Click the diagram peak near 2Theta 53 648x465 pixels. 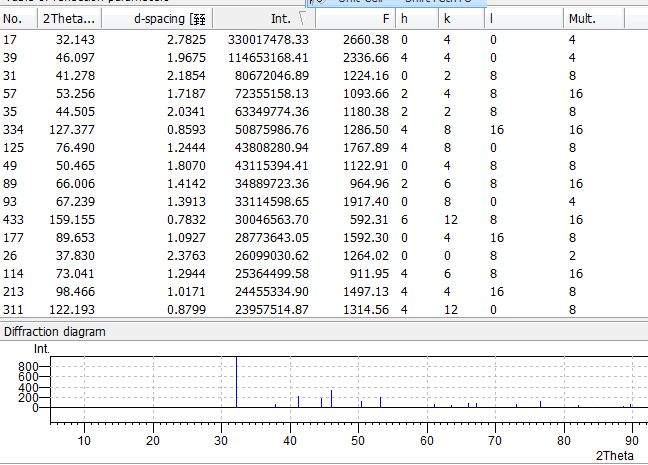pos(381,402)
